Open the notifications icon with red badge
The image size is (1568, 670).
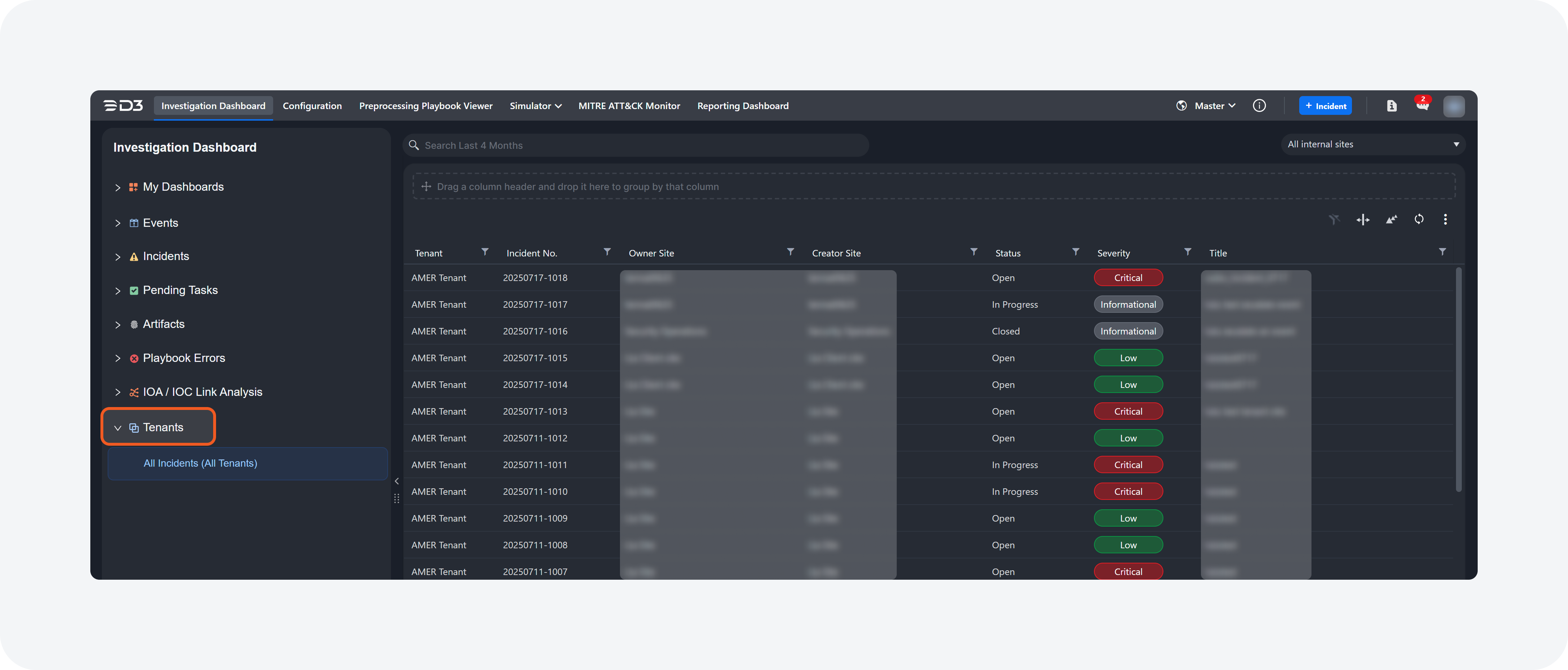(x=1422, y=106)
